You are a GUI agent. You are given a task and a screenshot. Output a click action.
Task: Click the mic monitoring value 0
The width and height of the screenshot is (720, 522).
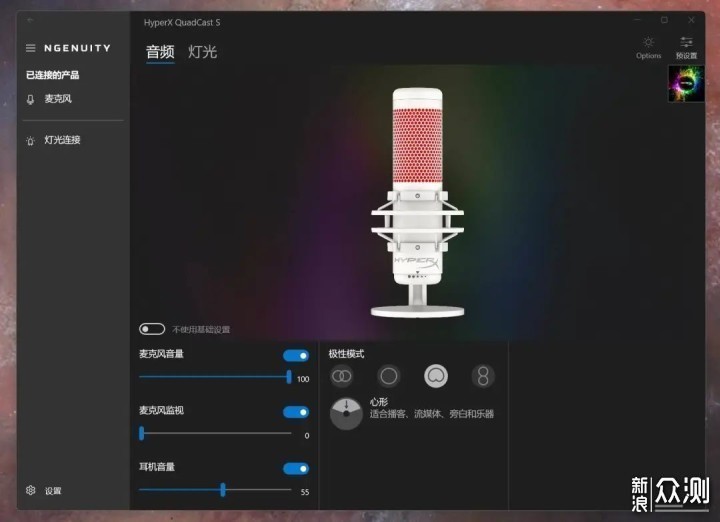coord(307,435)
